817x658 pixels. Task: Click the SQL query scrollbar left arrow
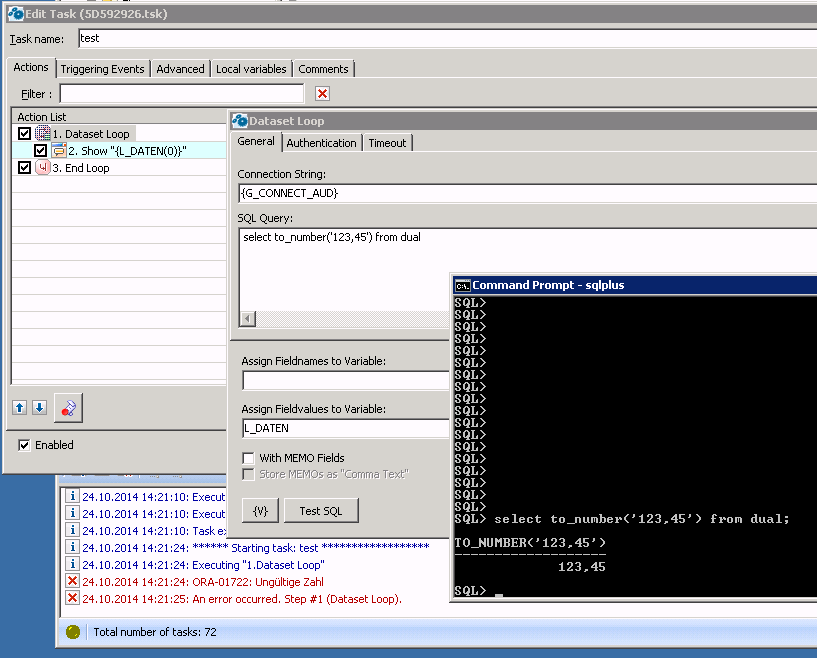pos(248,318)
